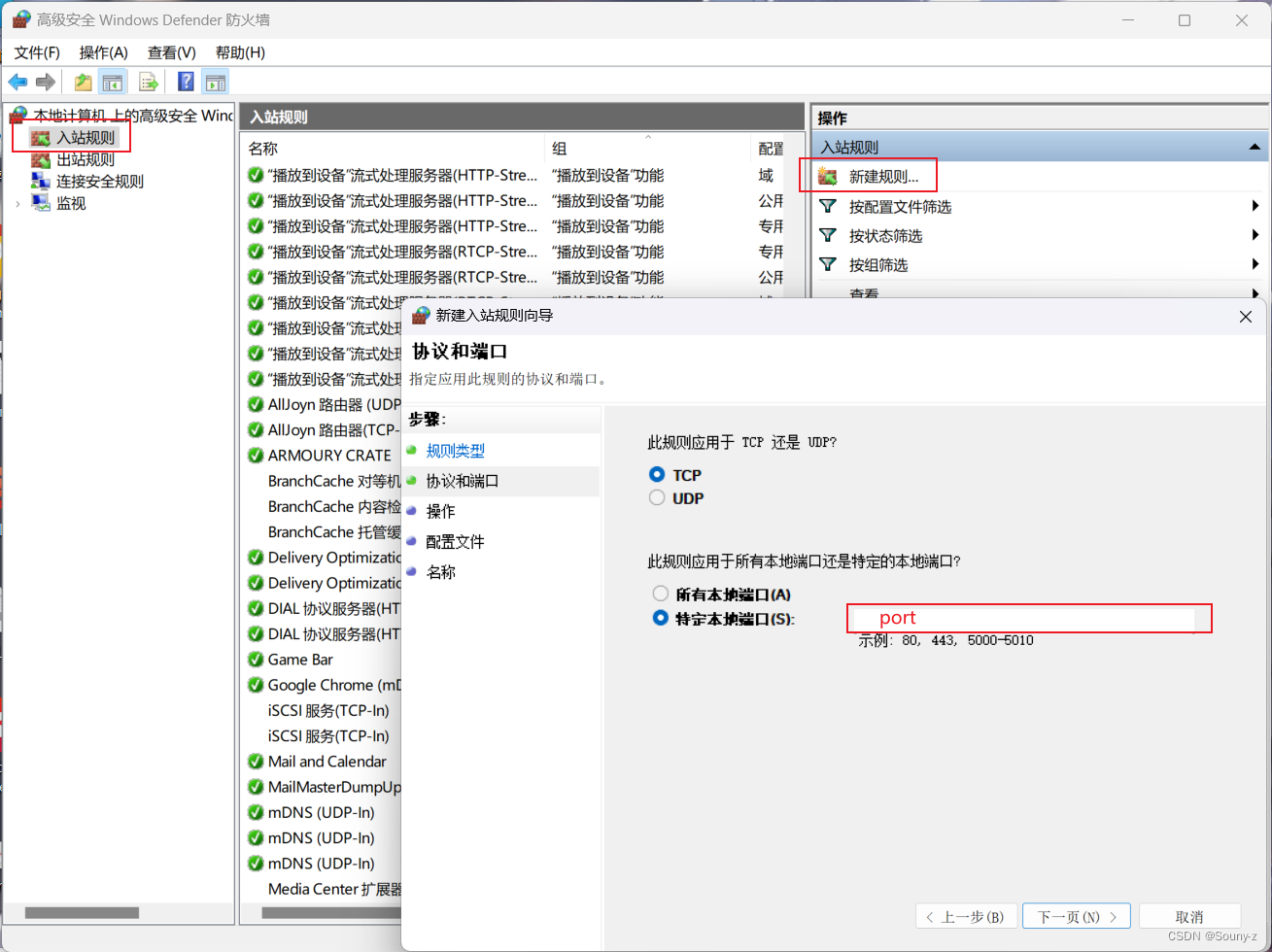Click the export list toolbar icon
1272x952 pixels.
148,82
